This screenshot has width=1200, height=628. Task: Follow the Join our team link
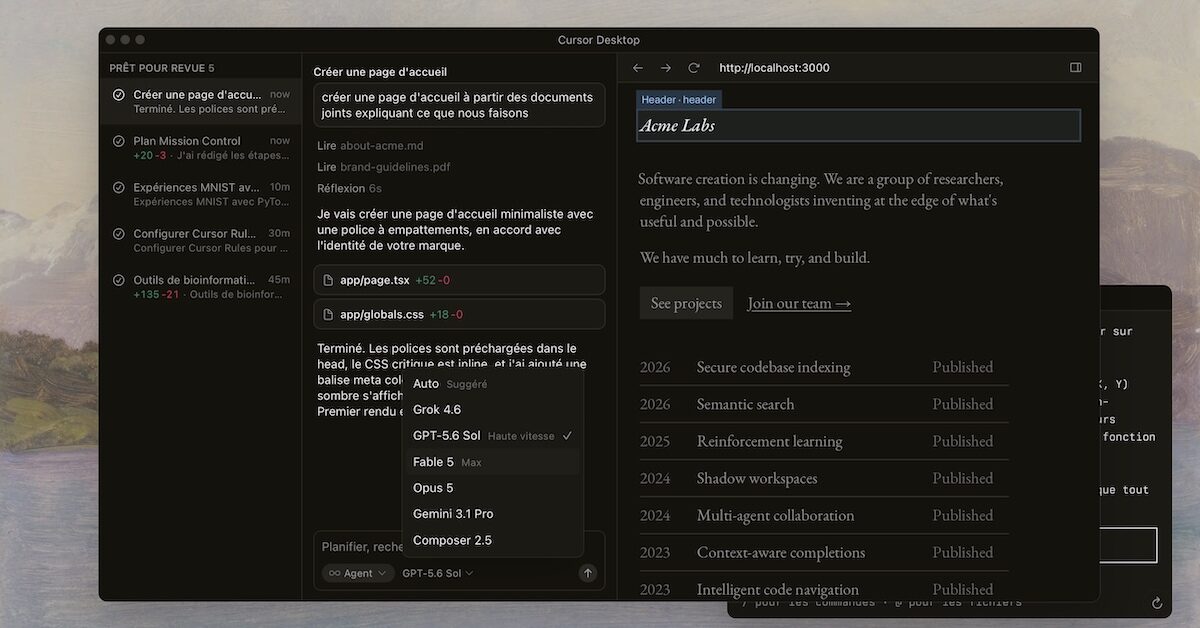tap(799, 303)
